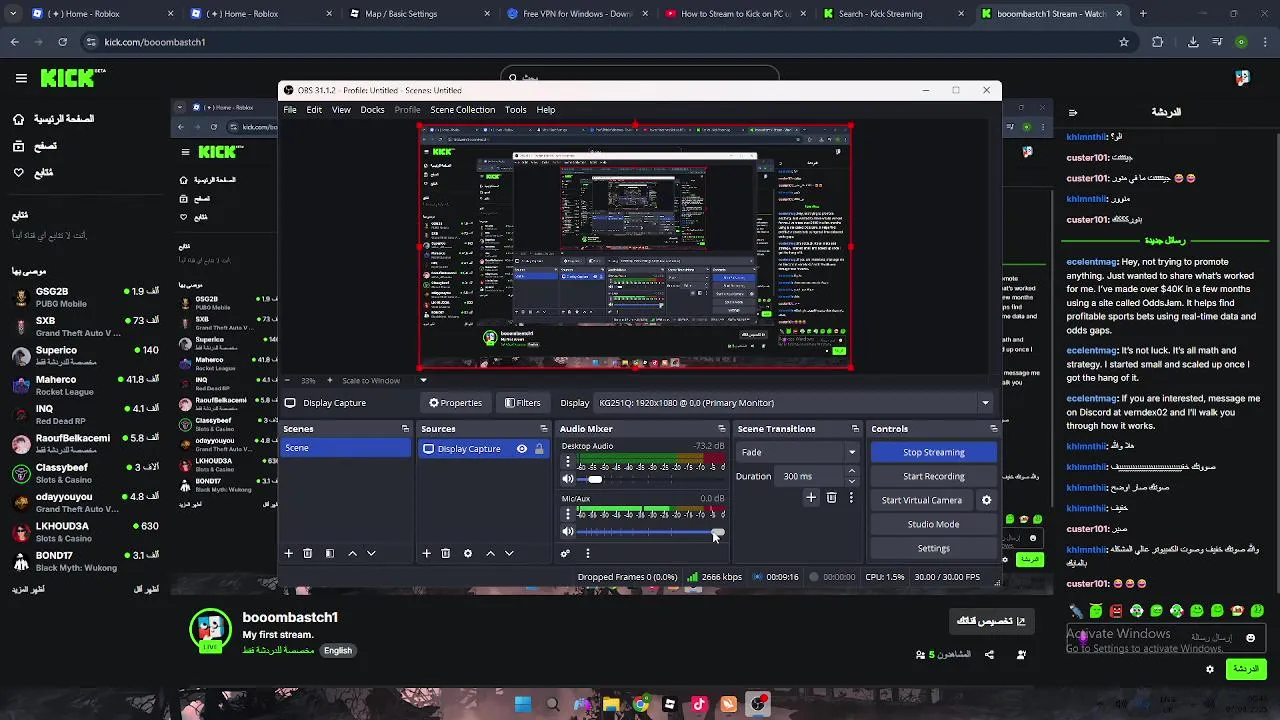Open Kick chat settings gear icon
The width and height of the screenshot is (1280, 720).
coord(1210,669)
